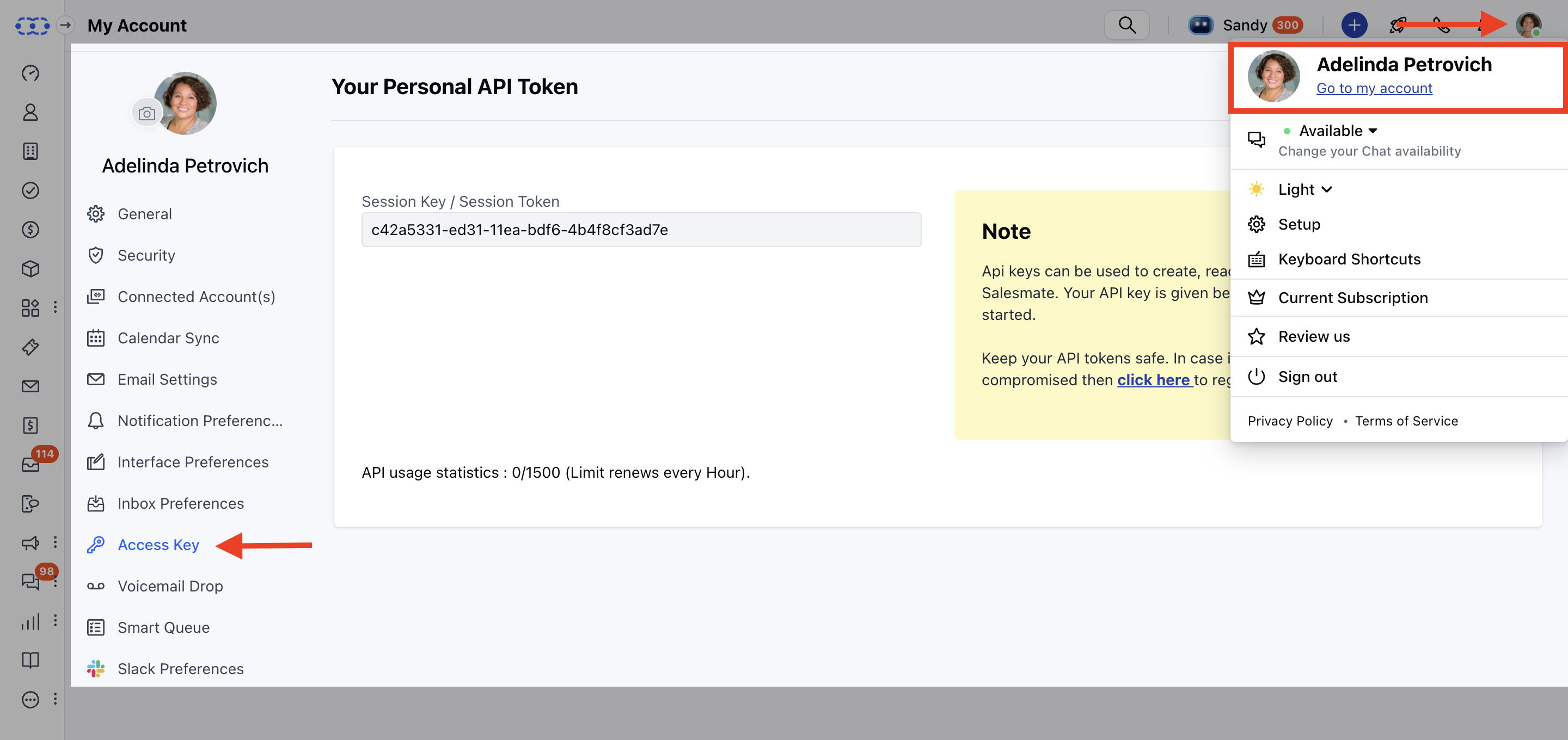The width and height of the screenshot is (1568, 740).
Task: Open the Campaigns megaphone icon in sidebar
Action: coord(30,543)
